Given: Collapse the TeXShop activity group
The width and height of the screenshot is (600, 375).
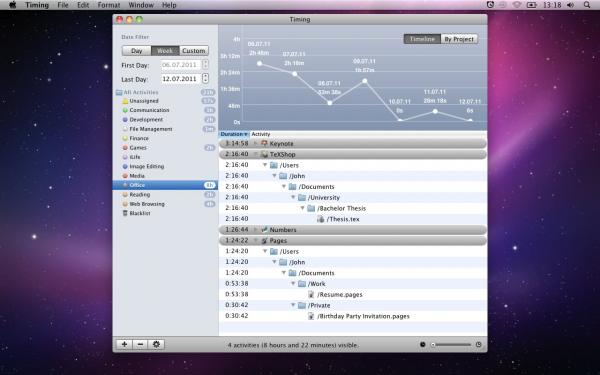Looking at the screenshot, I should coord(256,154).
